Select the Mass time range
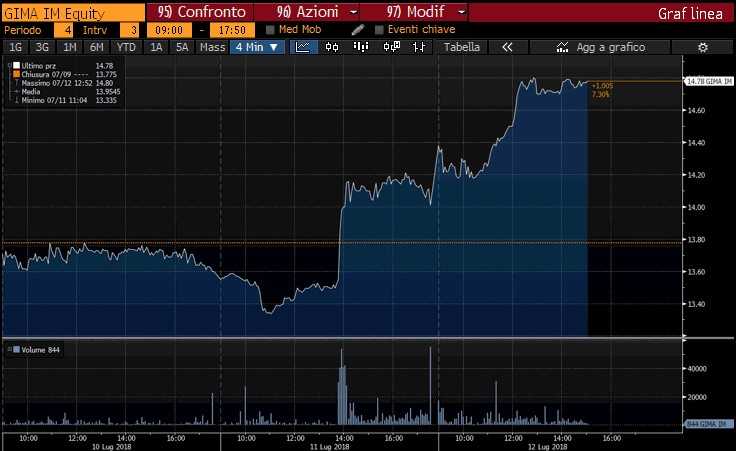The width and height of the screenshot is (736, 451). [212, 47]
